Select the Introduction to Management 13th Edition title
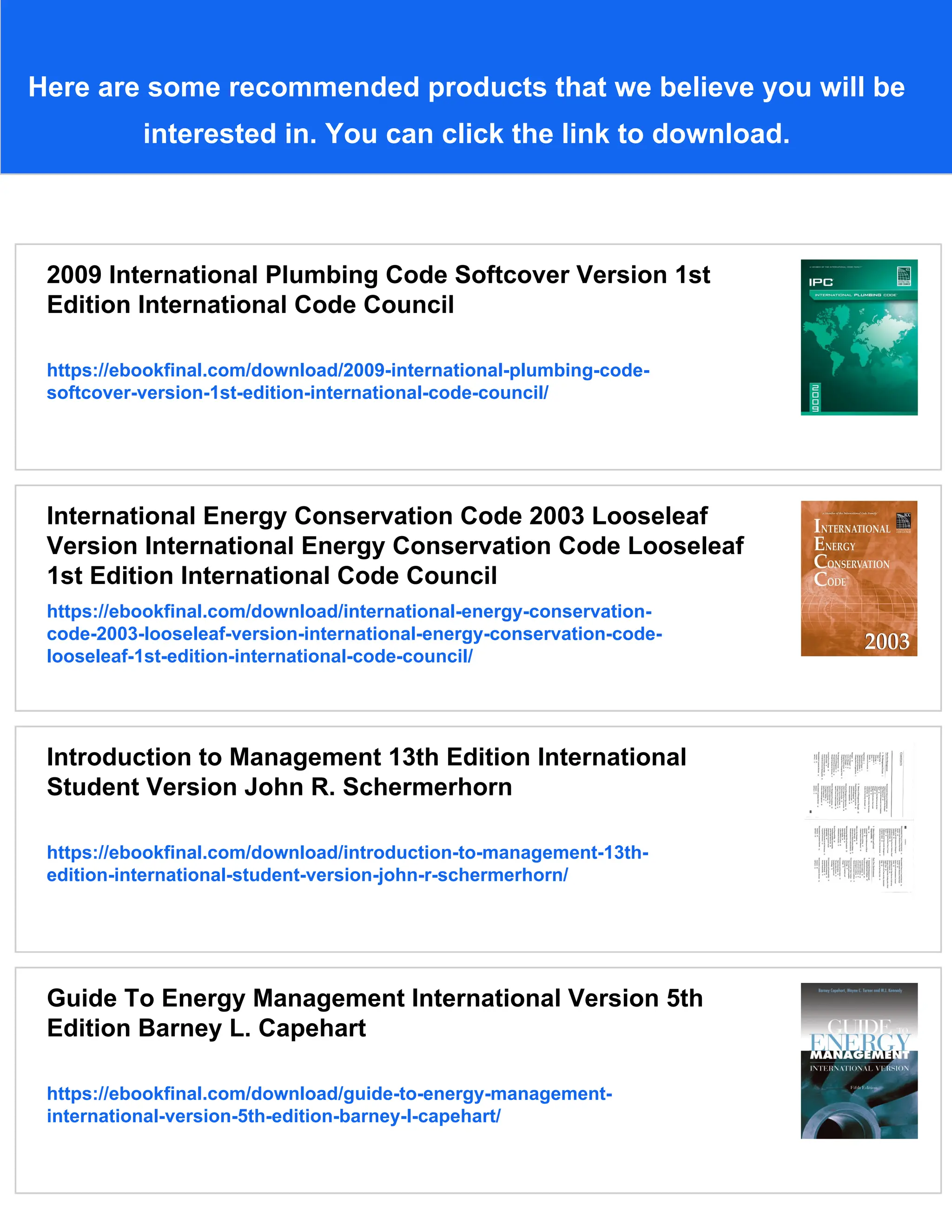Viewport: 952px width, 1232px height. (x=367, y=772)
